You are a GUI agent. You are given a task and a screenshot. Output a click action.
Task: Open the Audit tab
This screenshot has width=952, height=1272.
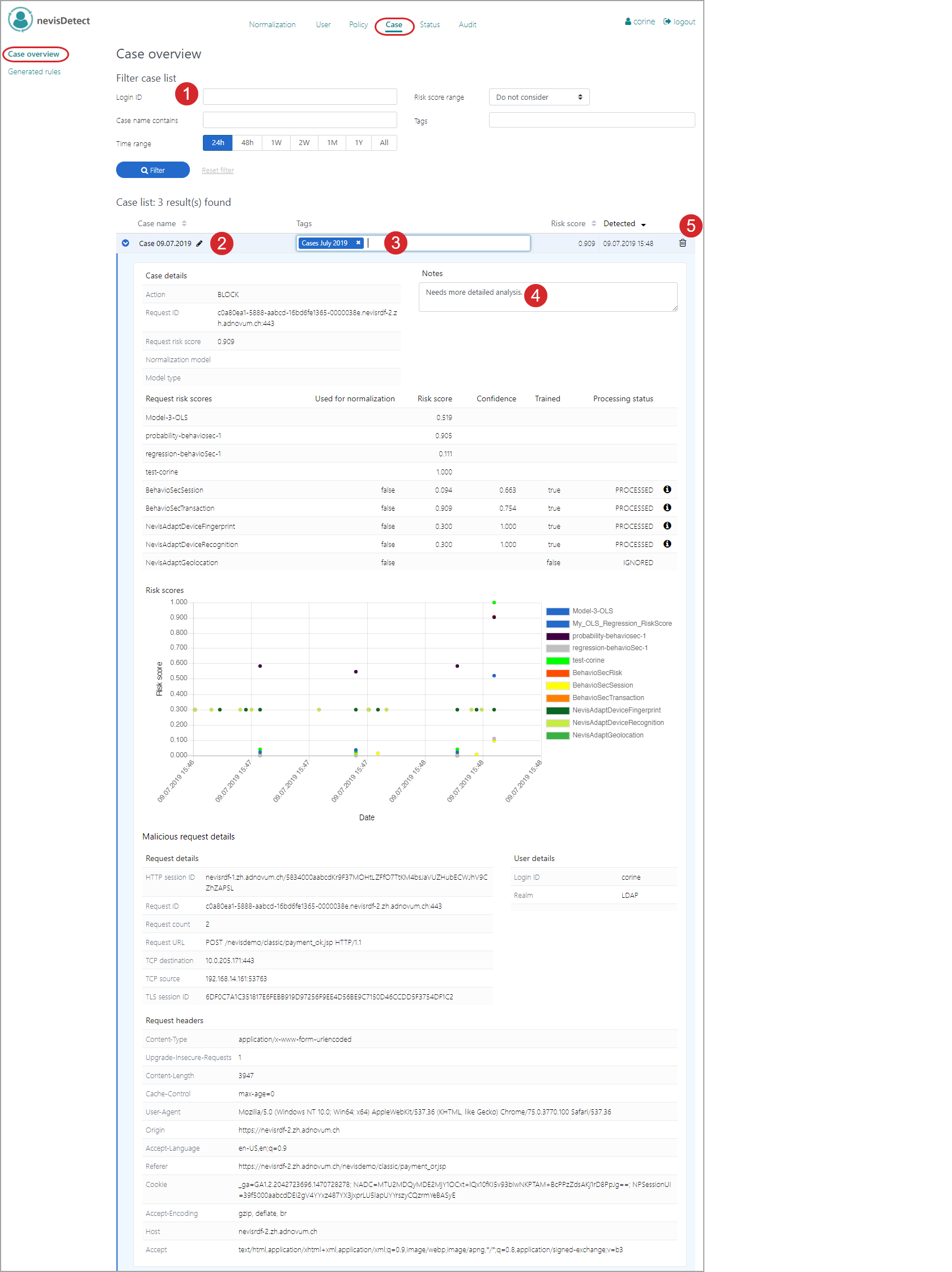pos(467,25)
